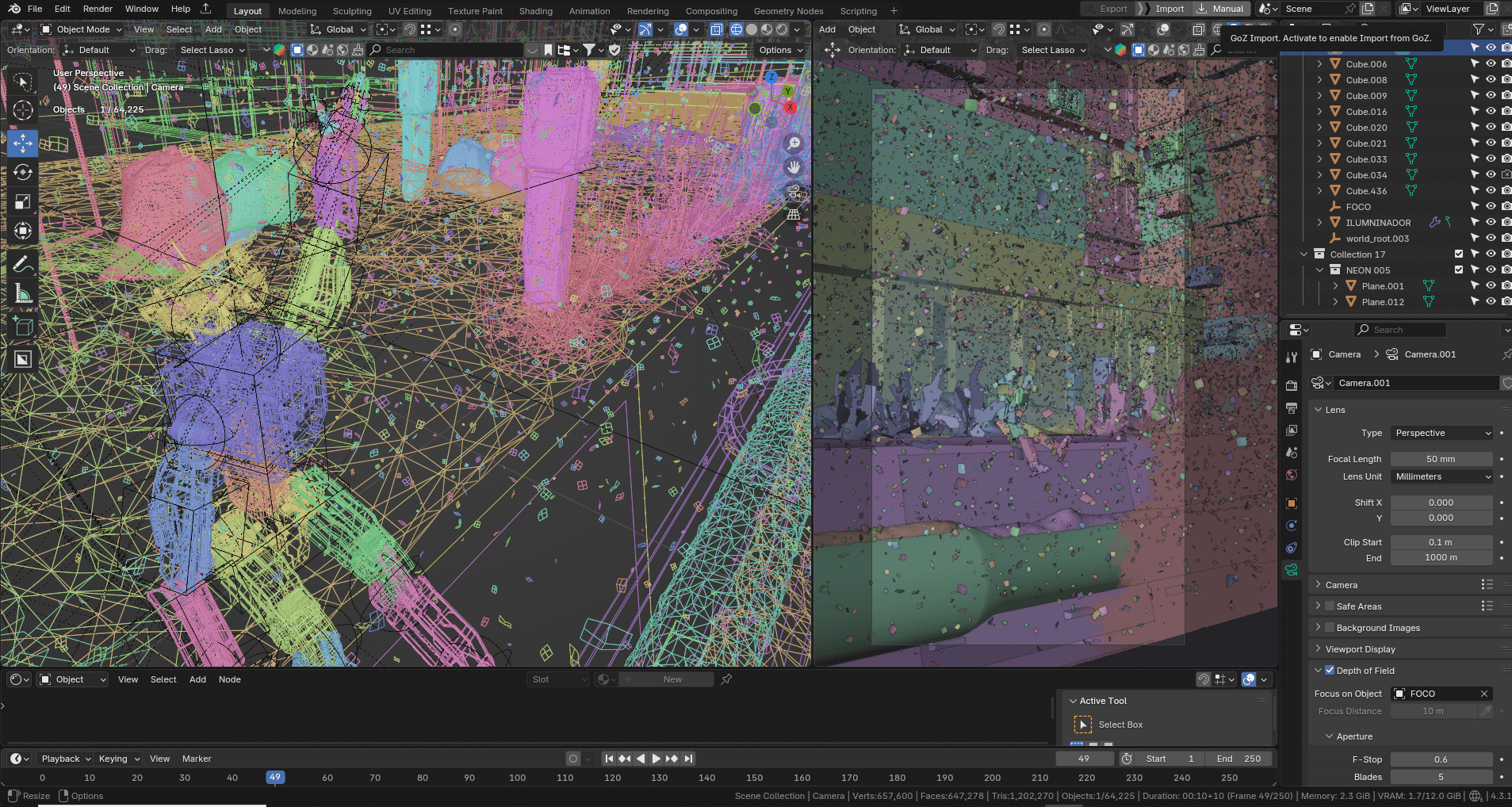This screenshot has width=1512, height=807.
Task: Click the Manual button in top bar
Action: coord(1221,9)
